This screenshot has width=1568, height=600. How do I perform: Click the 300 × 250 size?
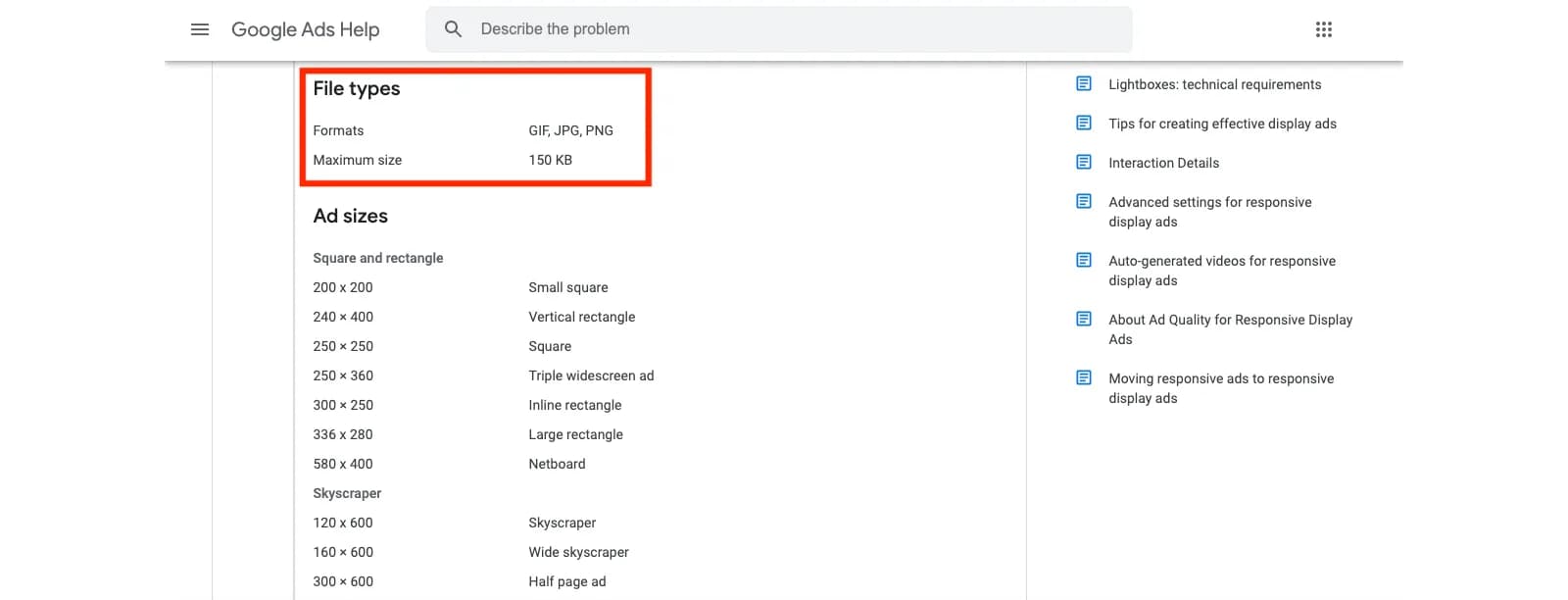(343, 405)
